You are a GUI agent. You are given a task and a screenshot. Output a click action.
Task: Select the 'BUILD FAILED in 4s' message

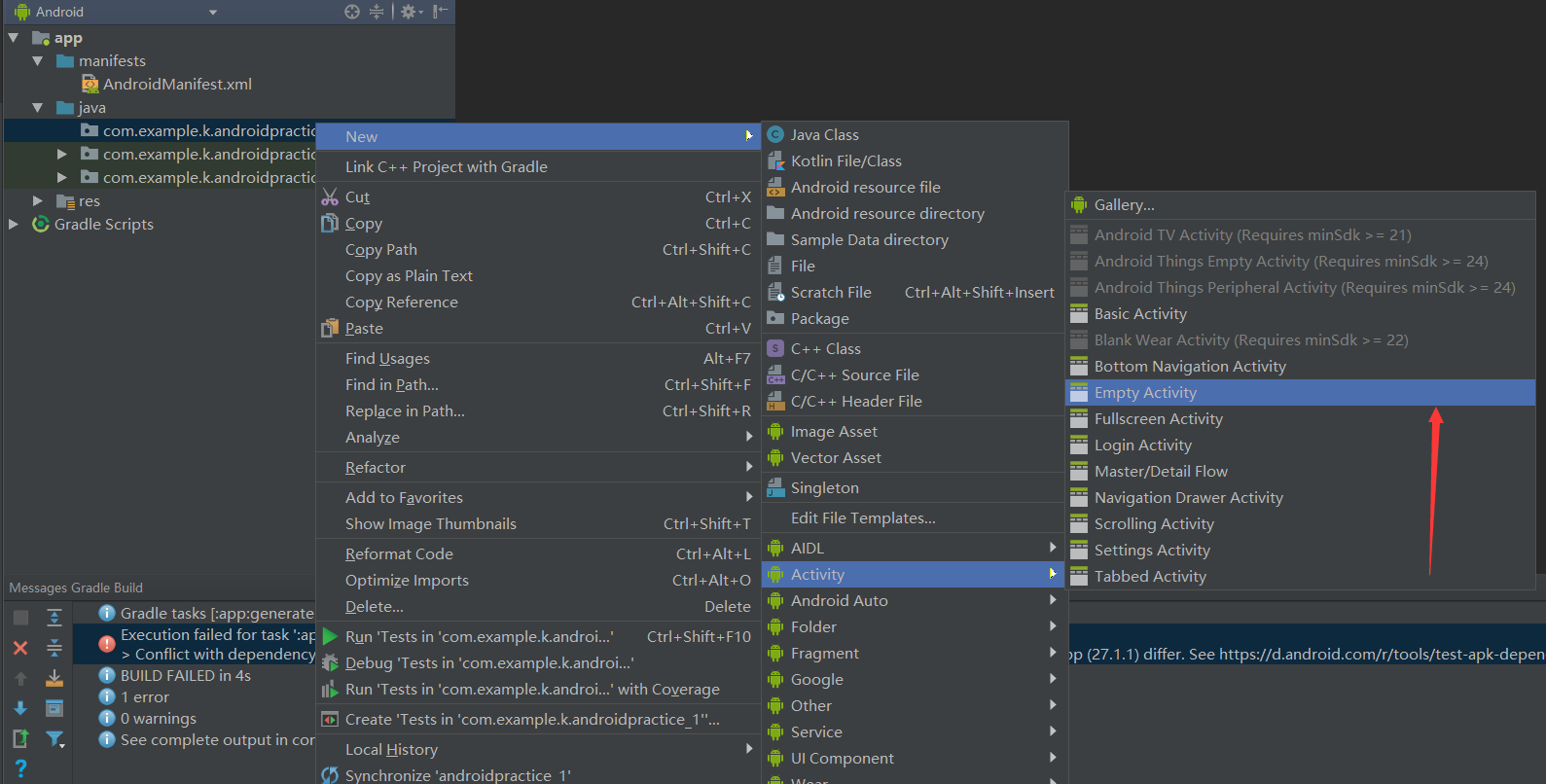(x=185, y=676)
